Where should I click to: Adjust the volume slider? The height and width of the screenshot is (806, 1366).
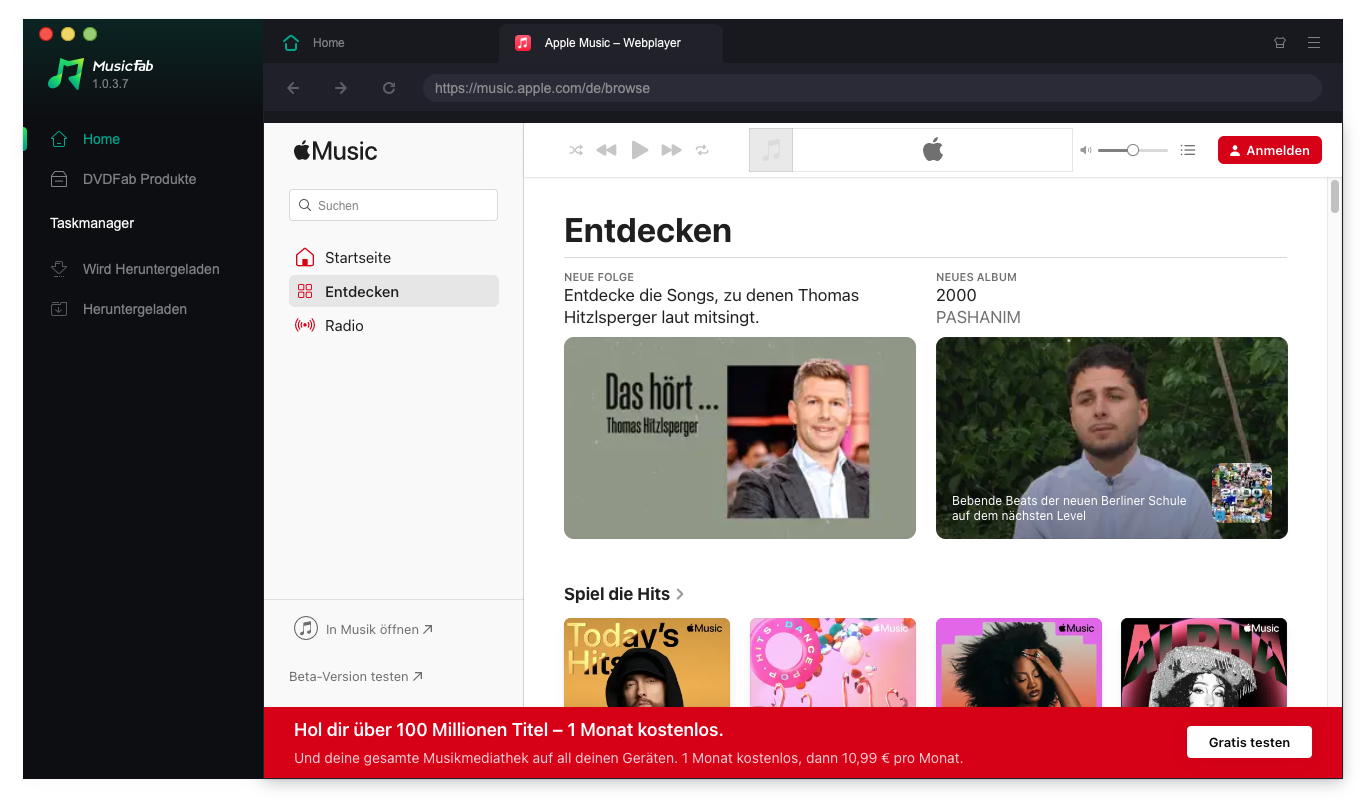pos(1132,150)
